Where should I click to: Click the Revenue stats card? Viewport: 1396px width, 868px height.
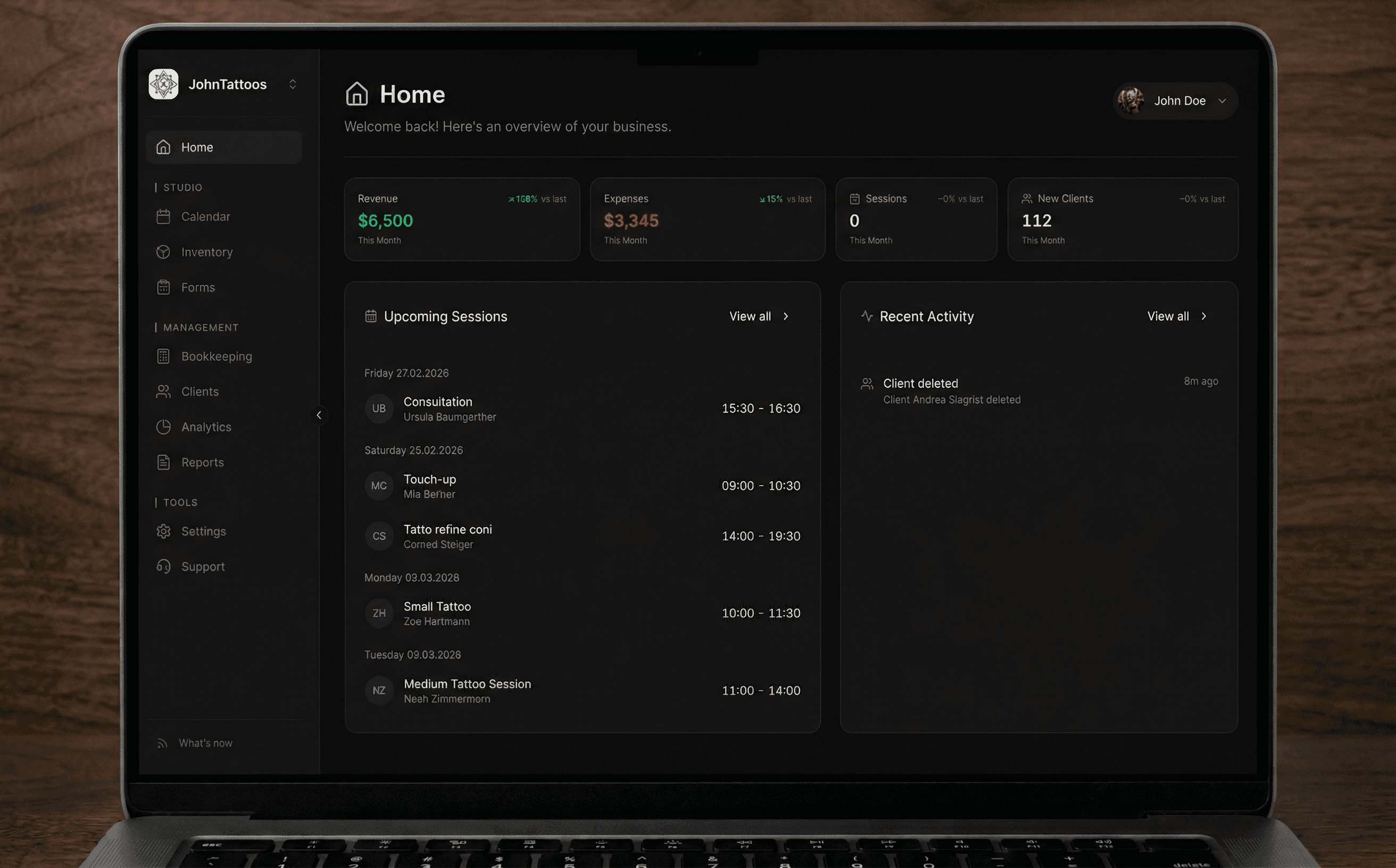point(461,219)
